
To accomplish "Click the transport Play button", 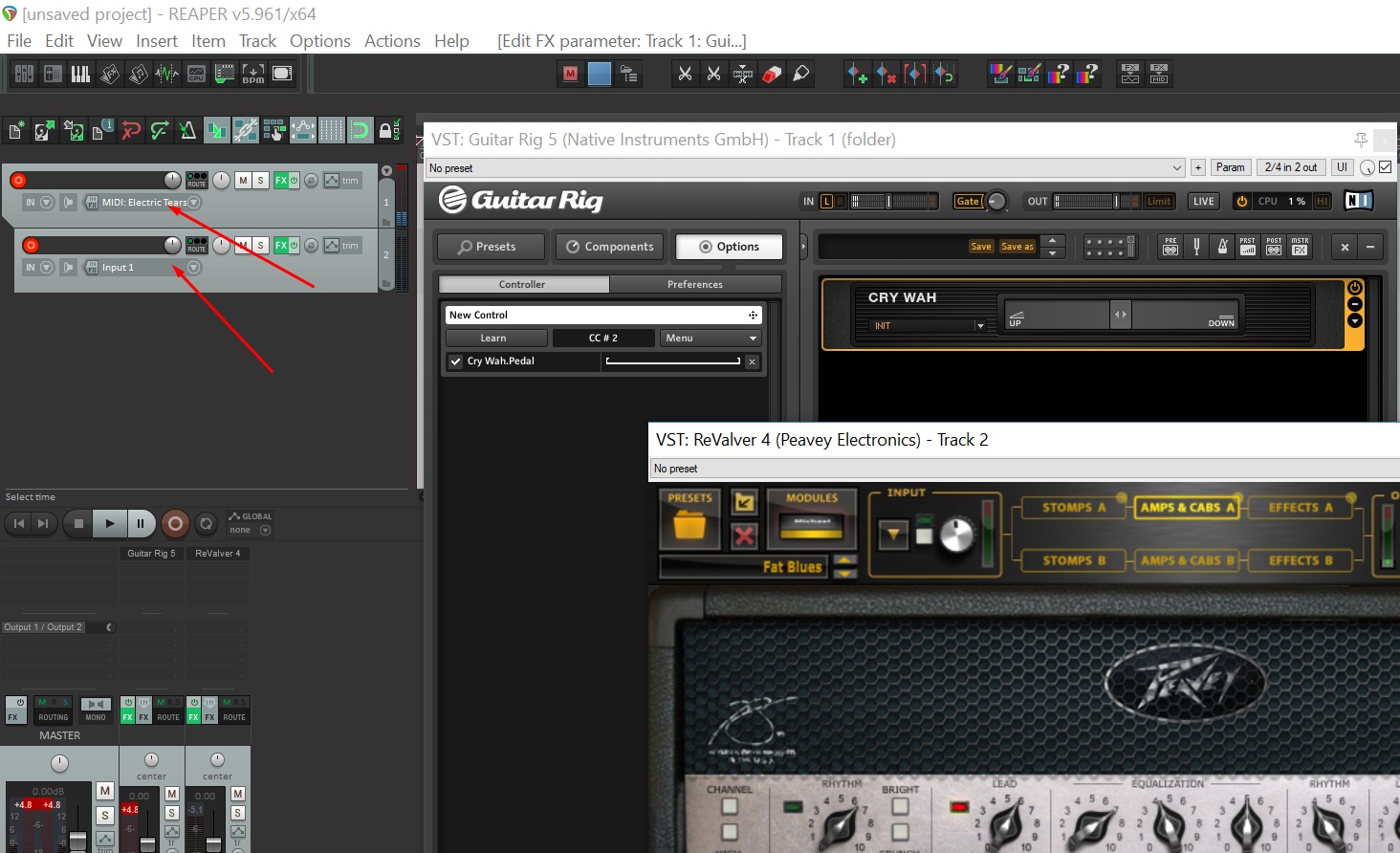I will pos(110,523).
